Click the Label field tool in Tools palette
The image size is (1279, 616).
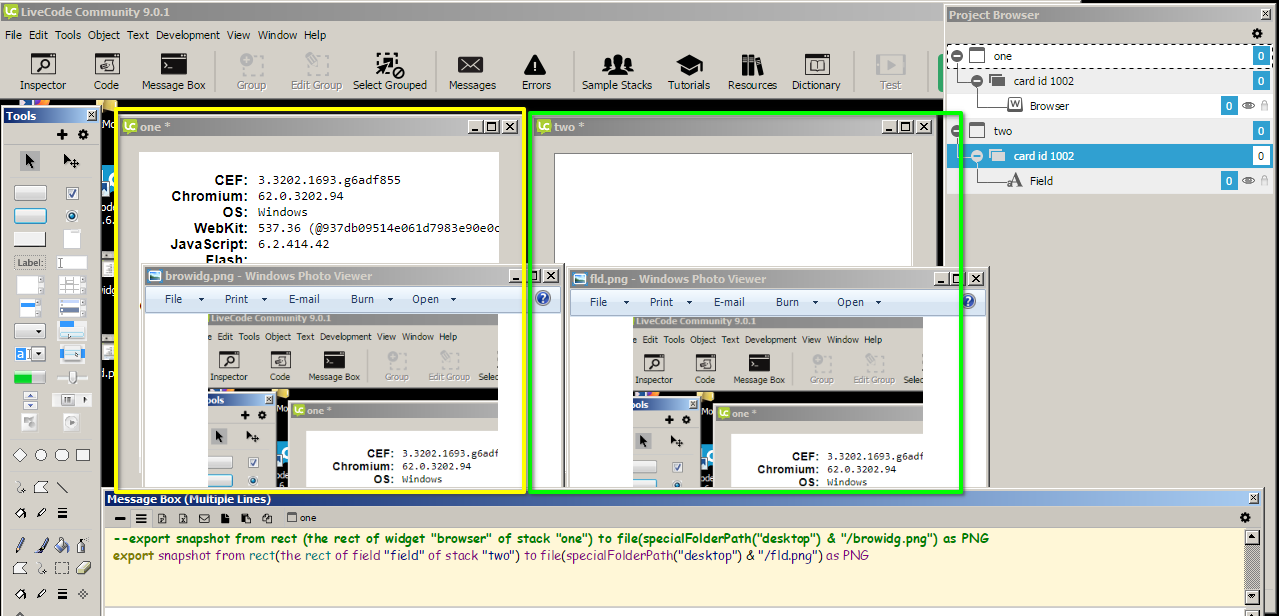30,263
